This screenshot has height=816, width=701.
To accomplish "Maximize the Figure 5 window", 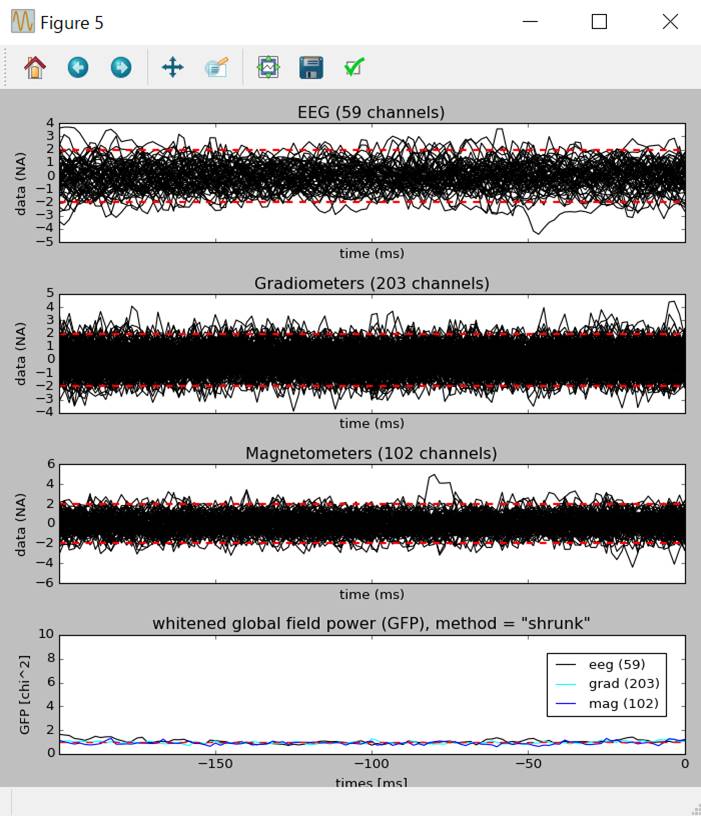I will pyautogui.click(x=599, y=22).
